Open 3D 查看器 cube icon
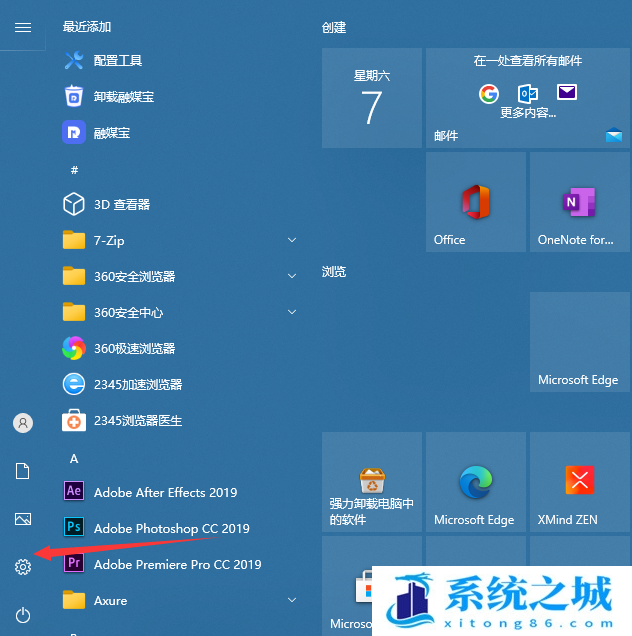Viewport: 632px width, 636px height. tap(74, 204)
